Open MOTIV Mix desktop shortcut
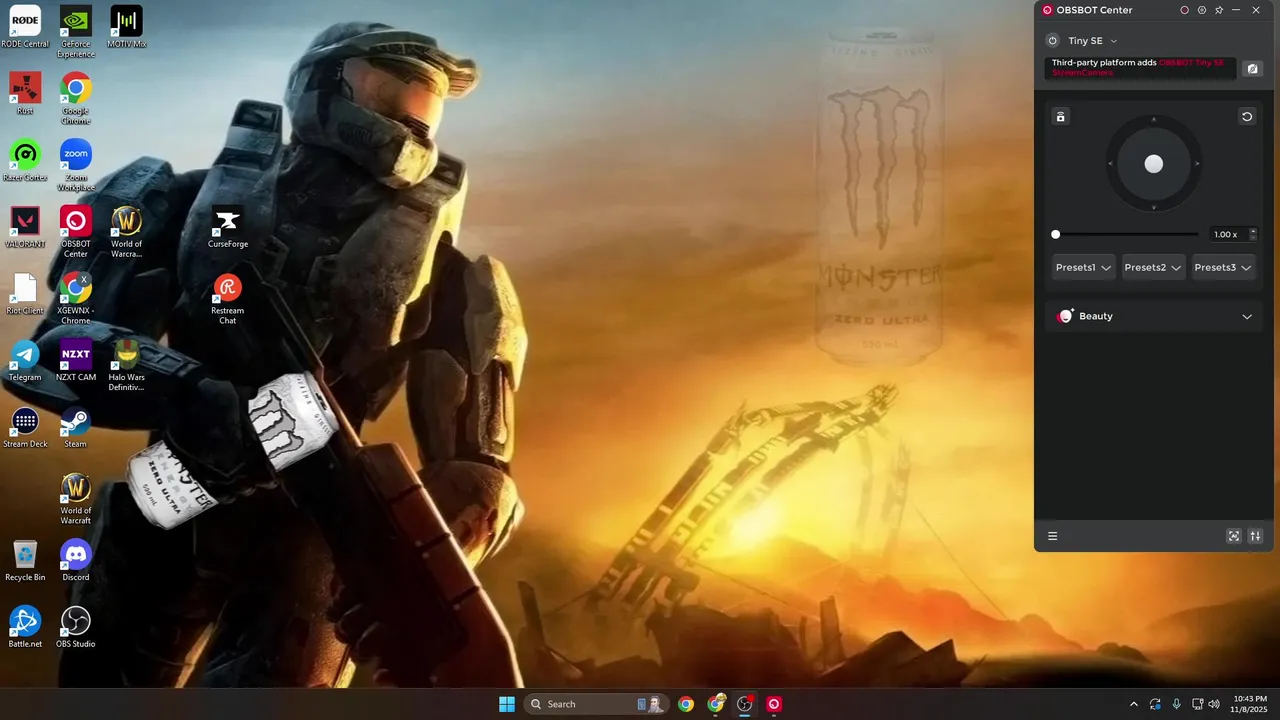Viewport: 1280px width, 720px height. coord(126,27)
